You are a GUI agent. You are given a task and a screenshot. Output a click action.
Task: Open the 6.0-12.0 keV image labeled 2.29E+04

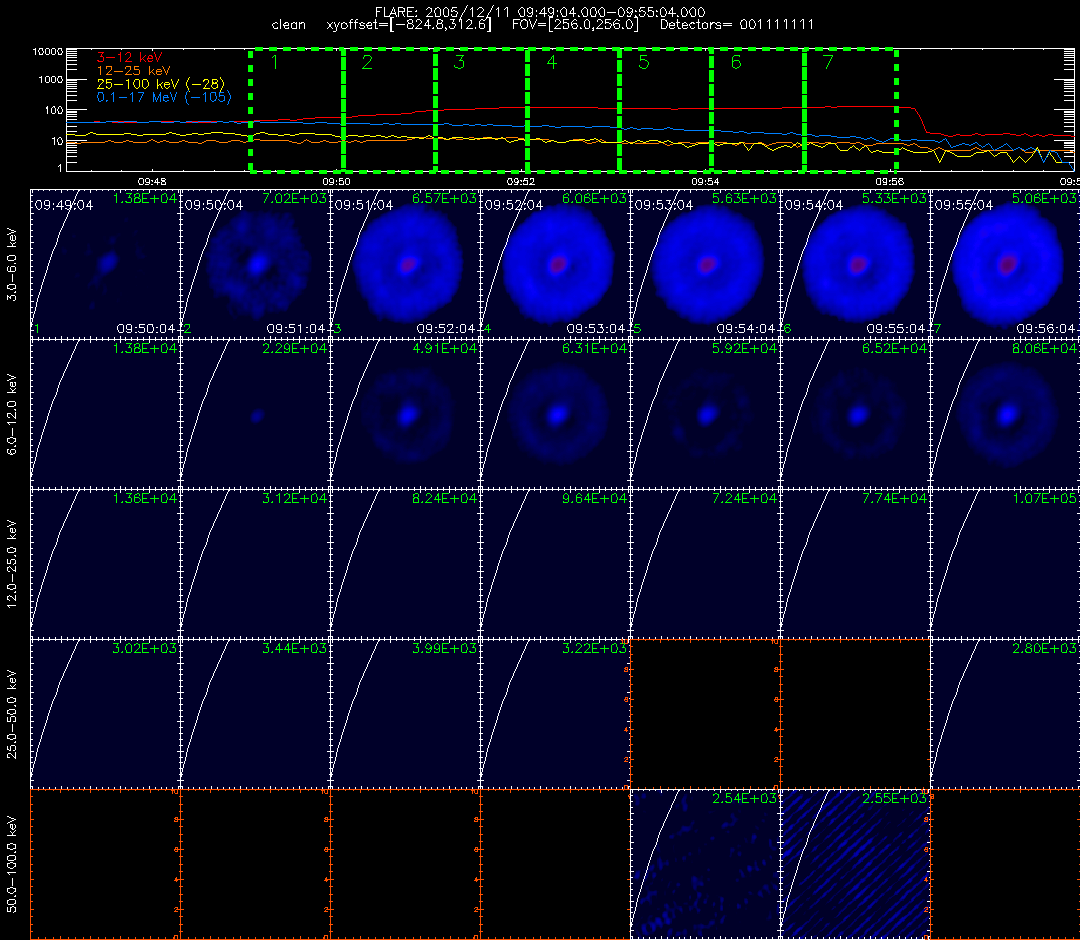[x=256, y=414]
